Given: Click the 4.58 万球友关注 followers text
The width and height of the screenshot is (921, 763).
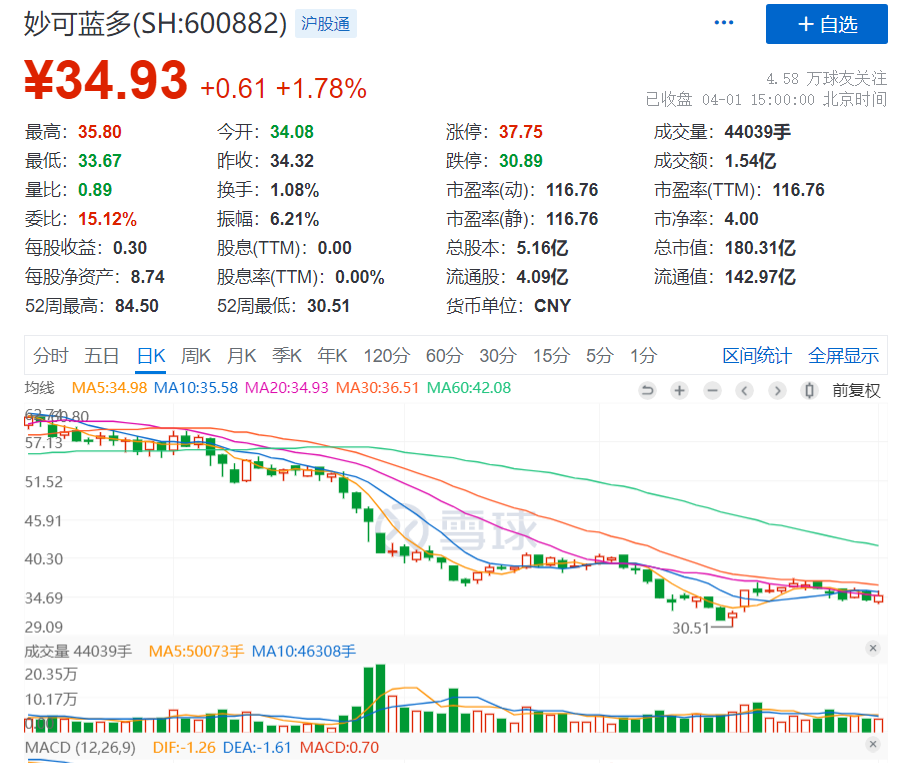Looking at the screenshot, I should coord(826,78).
